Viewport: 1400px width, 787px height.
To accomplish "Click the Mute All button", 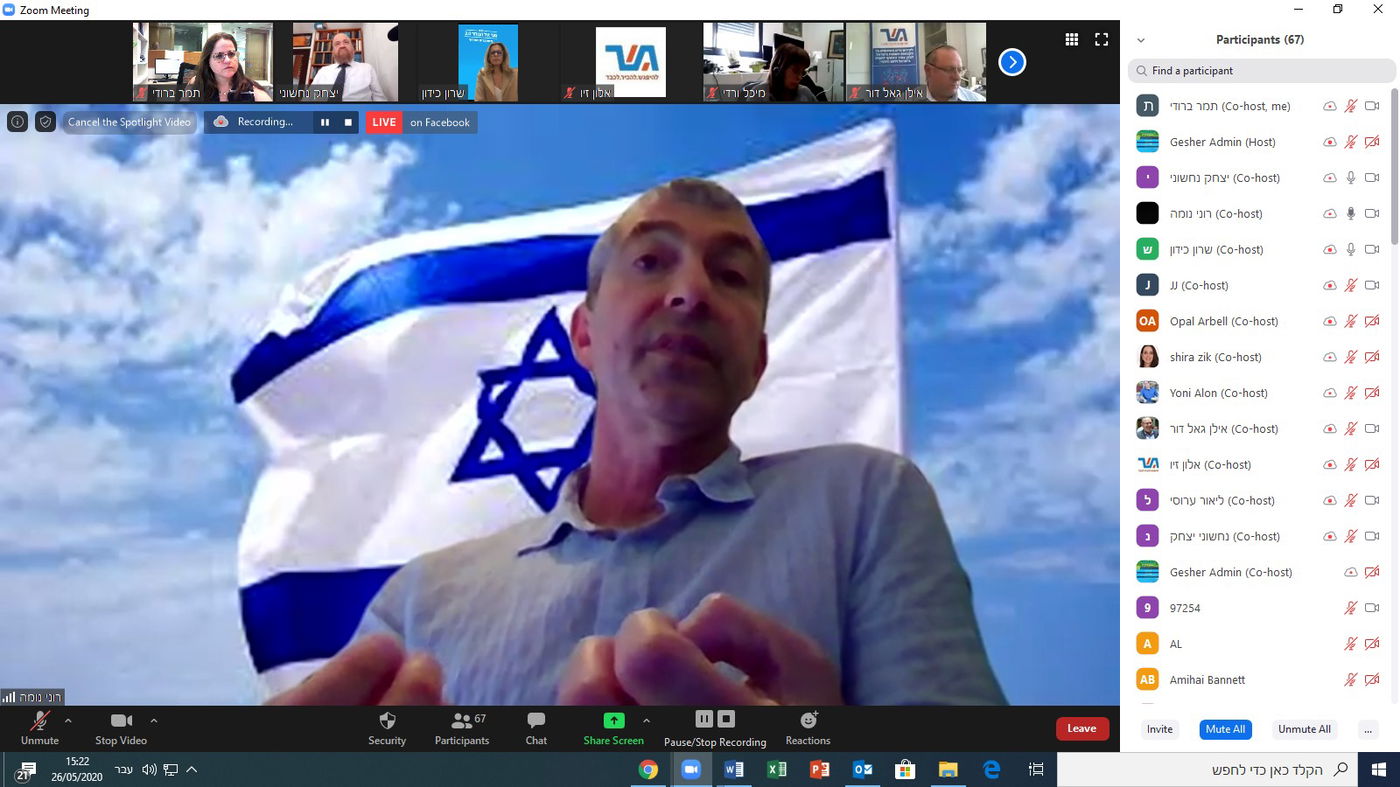I will click(1224, 729).
